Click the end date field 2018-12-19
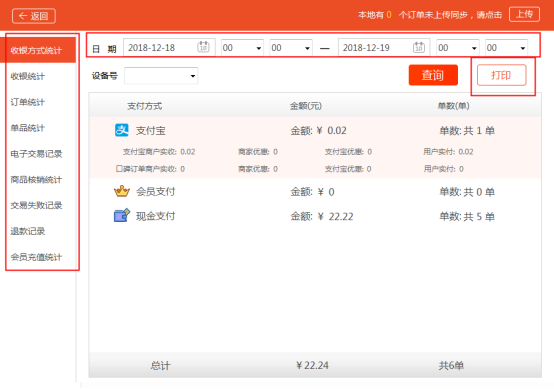 pos(384,47)
